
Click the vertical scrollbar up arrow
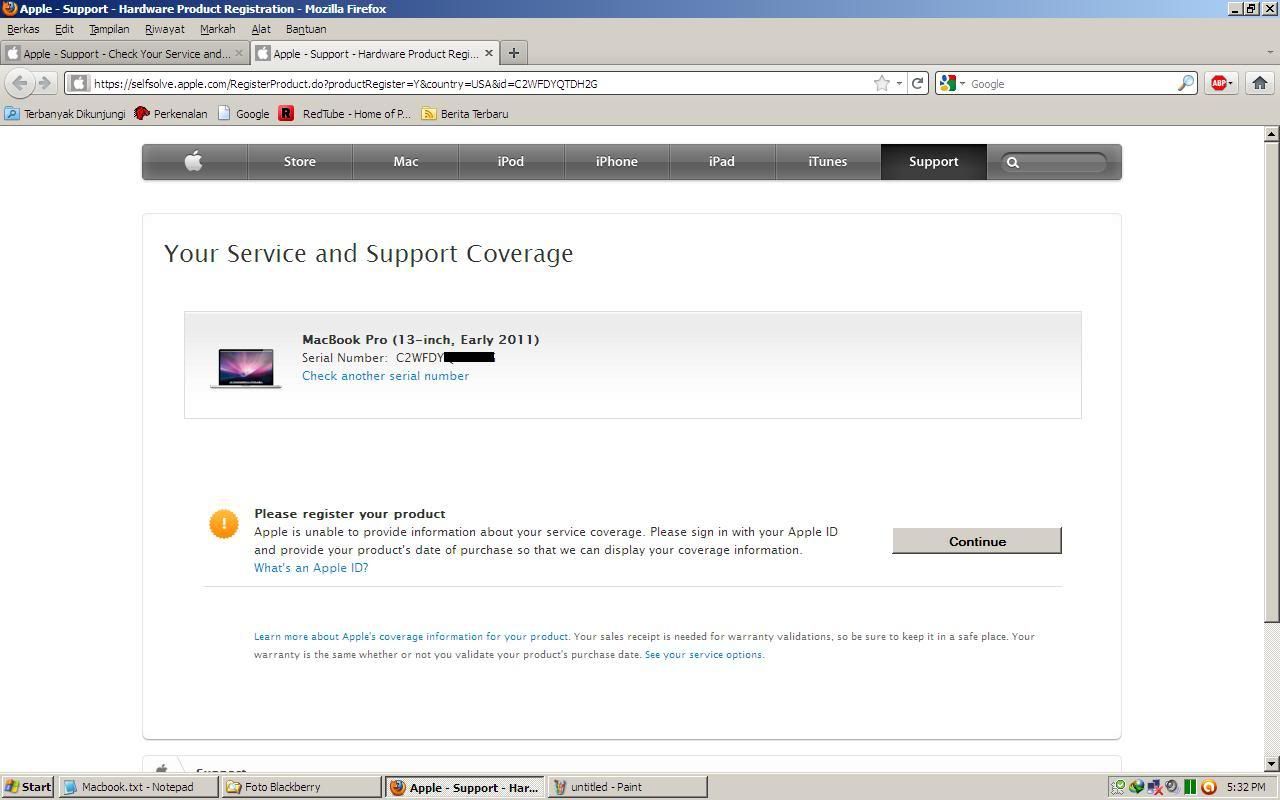[1272, 134]
